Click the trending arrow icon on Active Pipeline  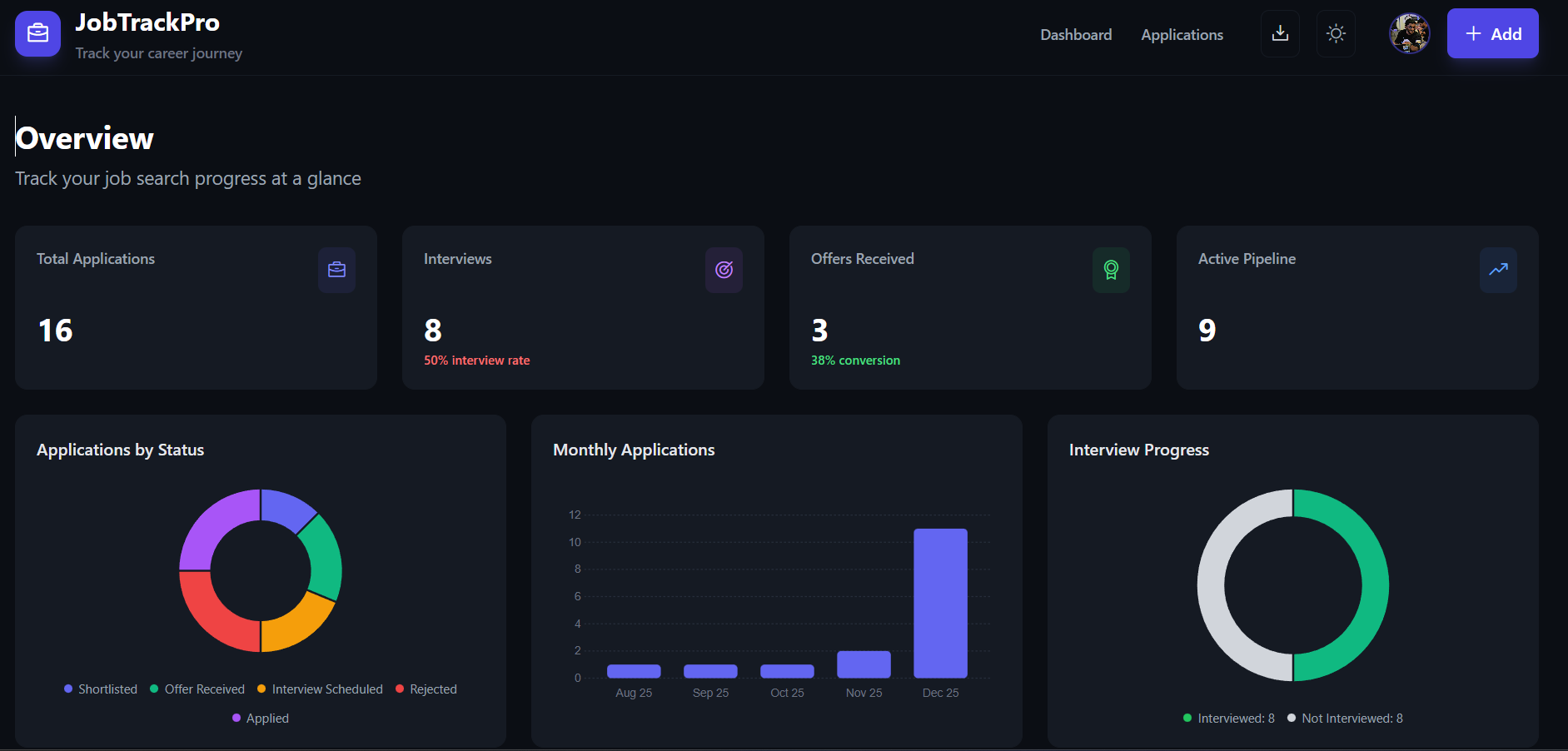1498,270
